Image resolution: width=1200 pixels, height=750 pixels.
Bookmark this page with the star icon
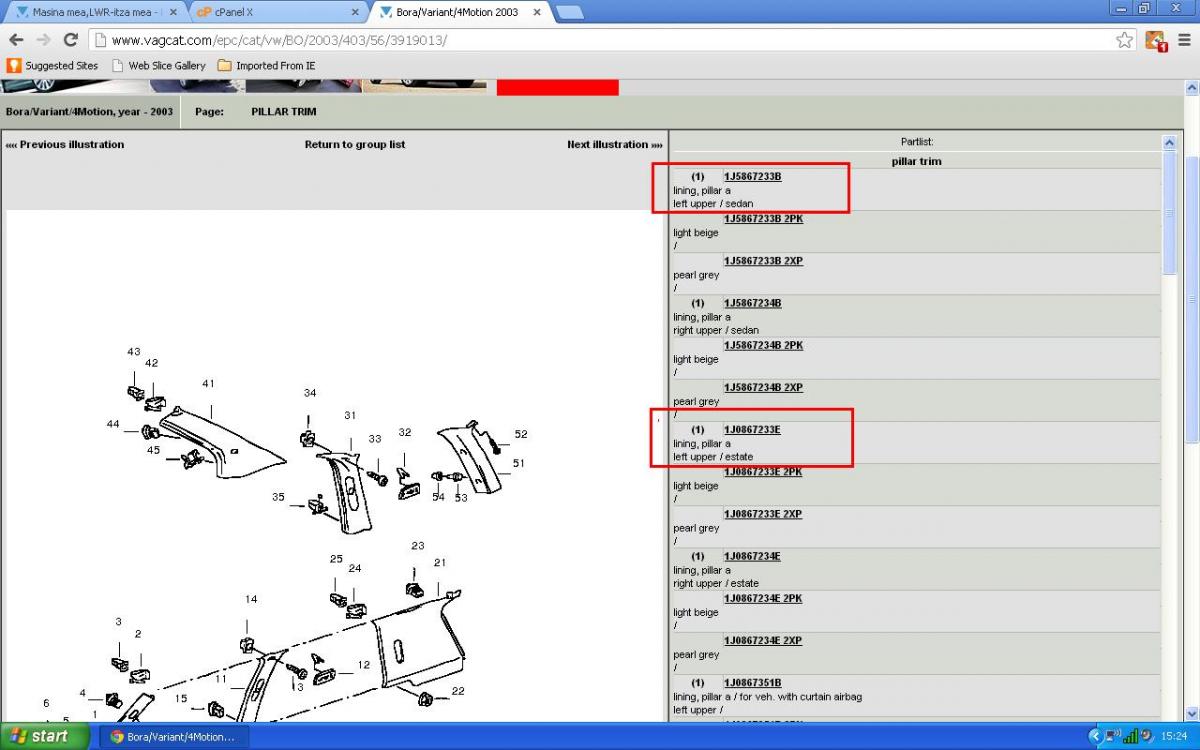pos(1125,40)
